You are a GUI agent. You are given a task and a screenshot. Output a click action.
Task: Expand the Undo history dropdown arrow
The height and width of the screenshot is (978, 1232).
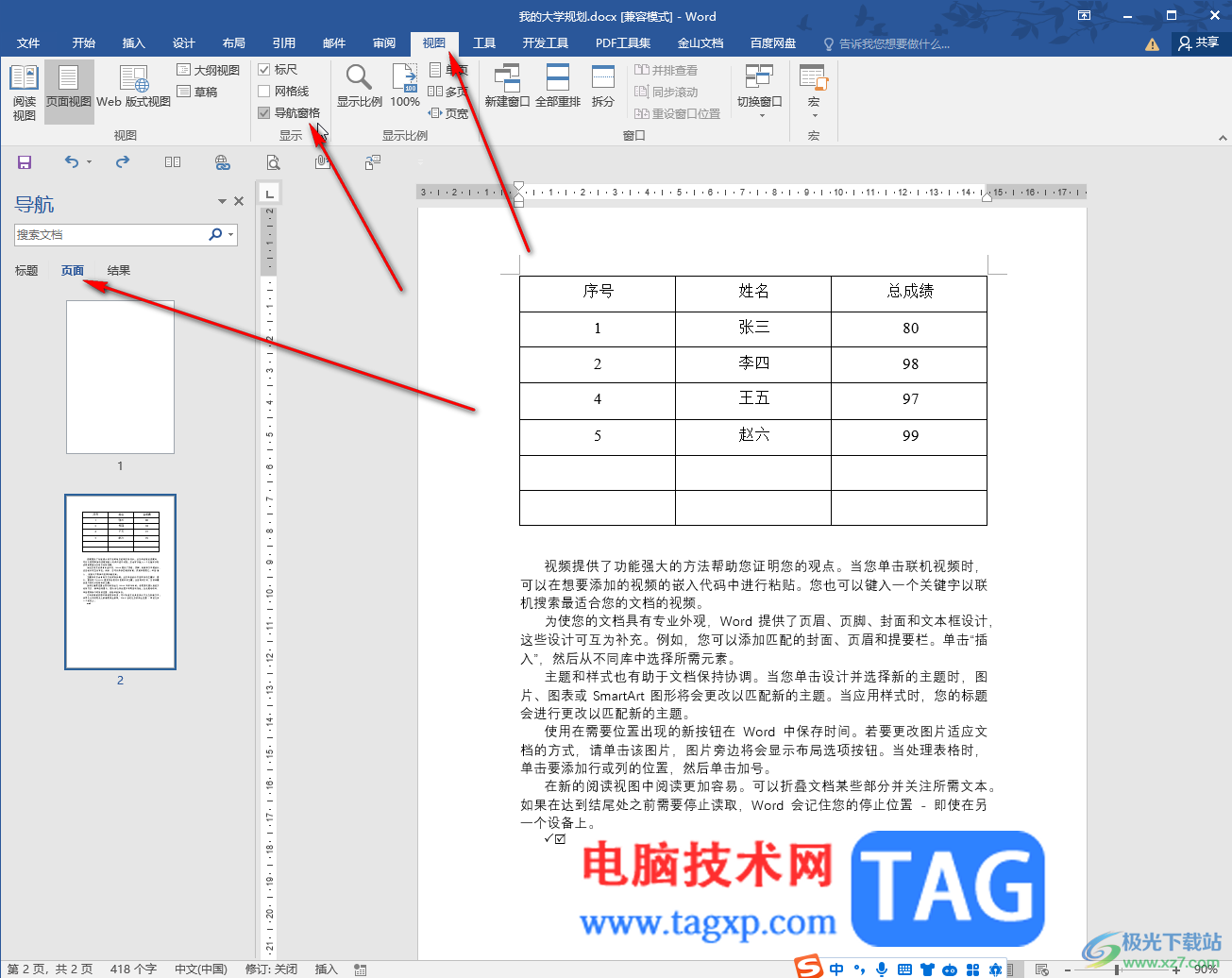tap(90, 162)
